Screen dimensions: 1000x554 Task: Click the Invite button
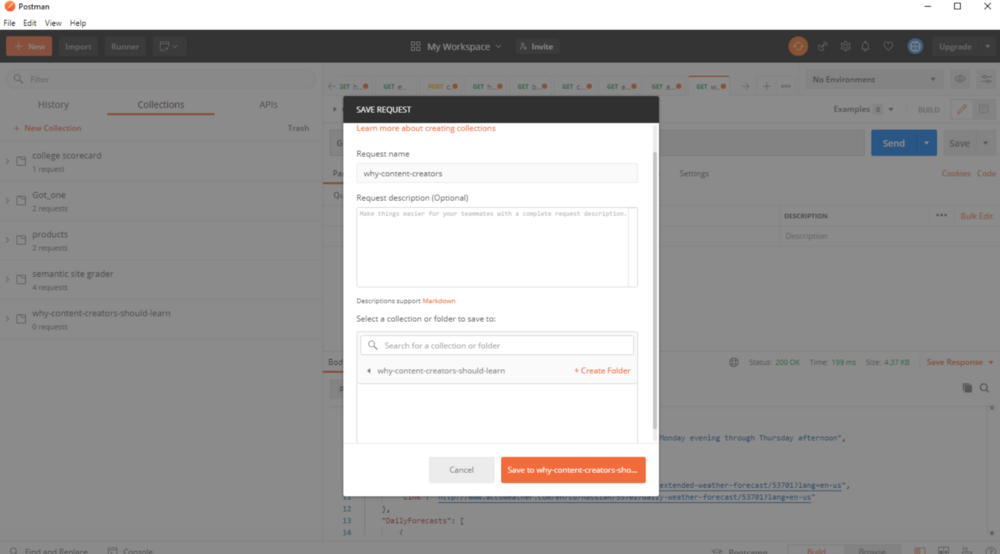[x=536, y=47]
